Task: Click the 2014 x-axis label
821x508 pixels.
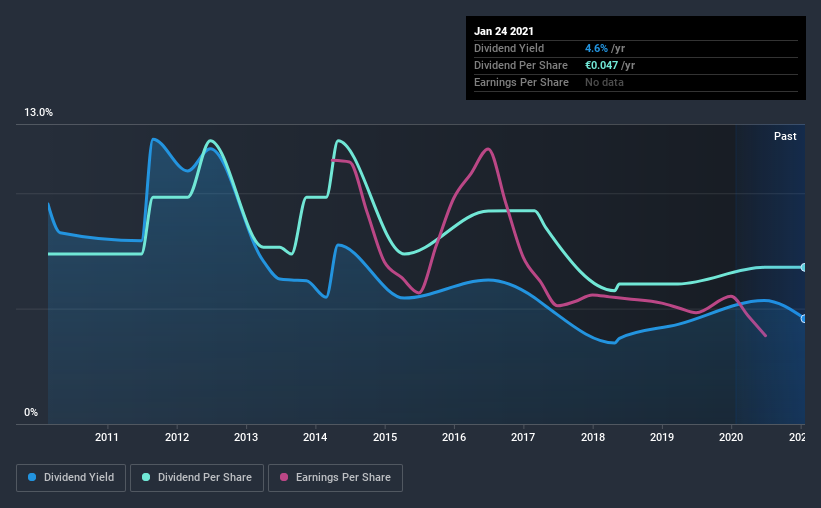Action: (x=315, y=437)
